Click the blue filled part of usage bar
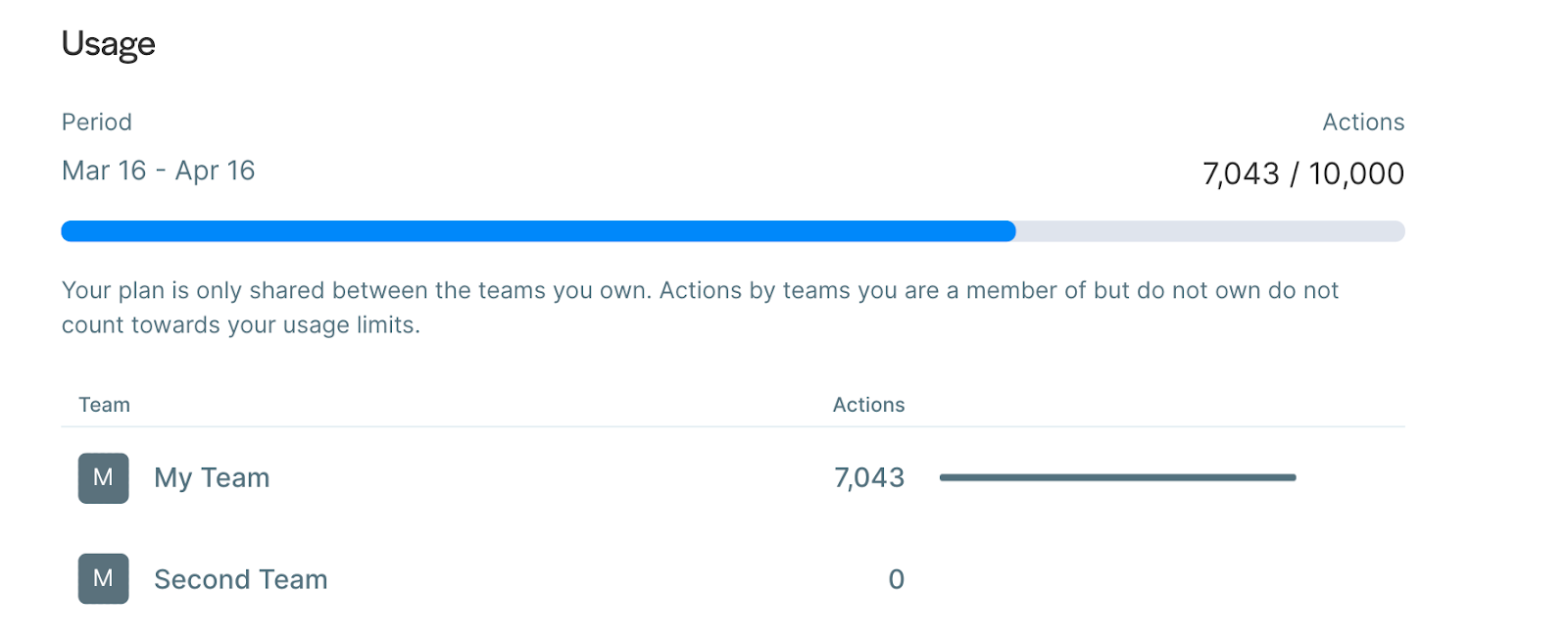The image size is (1568, 641). [x=538, y=231]
